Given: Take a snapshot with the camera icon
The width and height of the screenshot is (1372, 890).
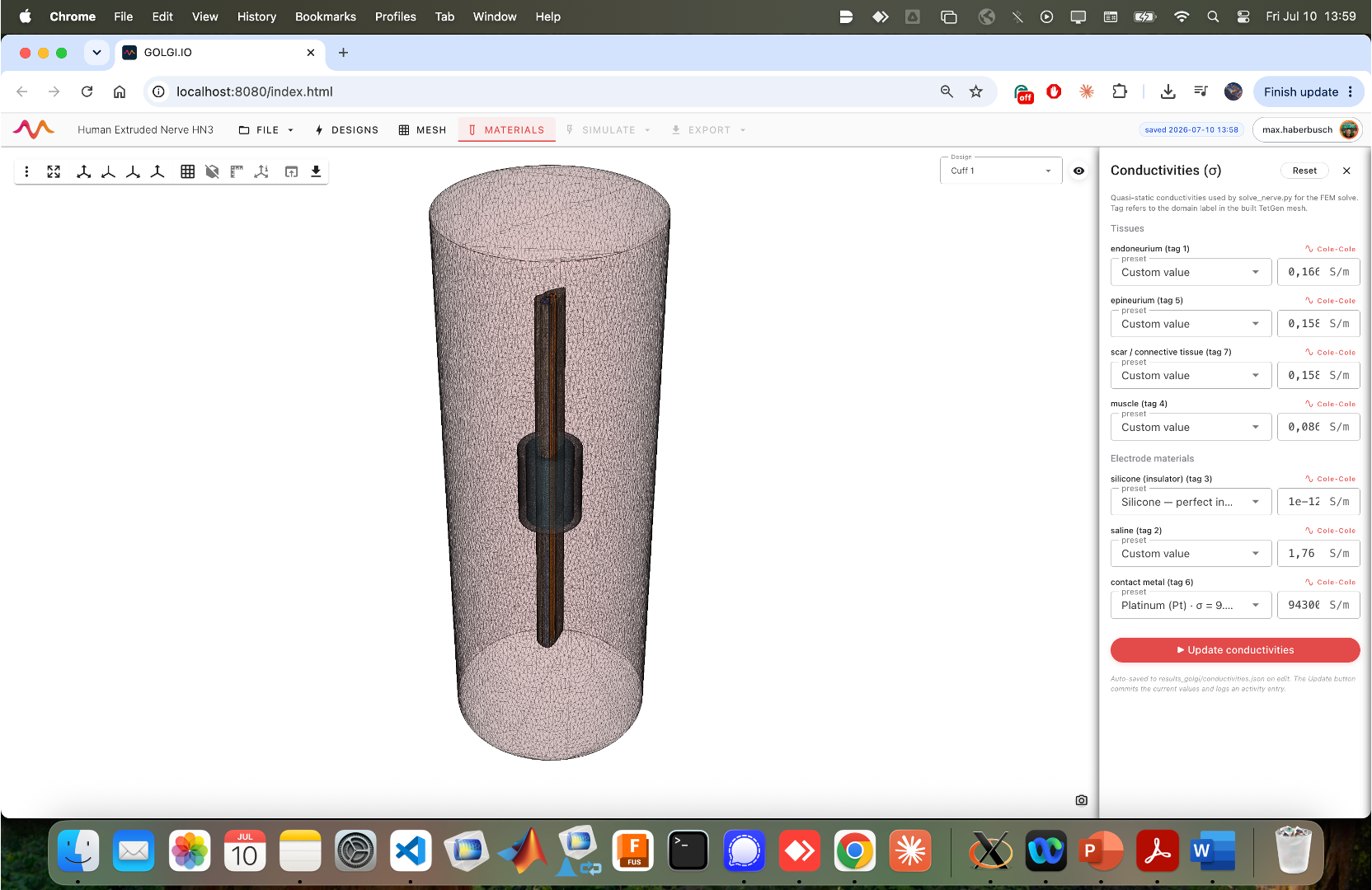Looking at the screenshot, I should pyautogui.click(x=1082, y=800).
